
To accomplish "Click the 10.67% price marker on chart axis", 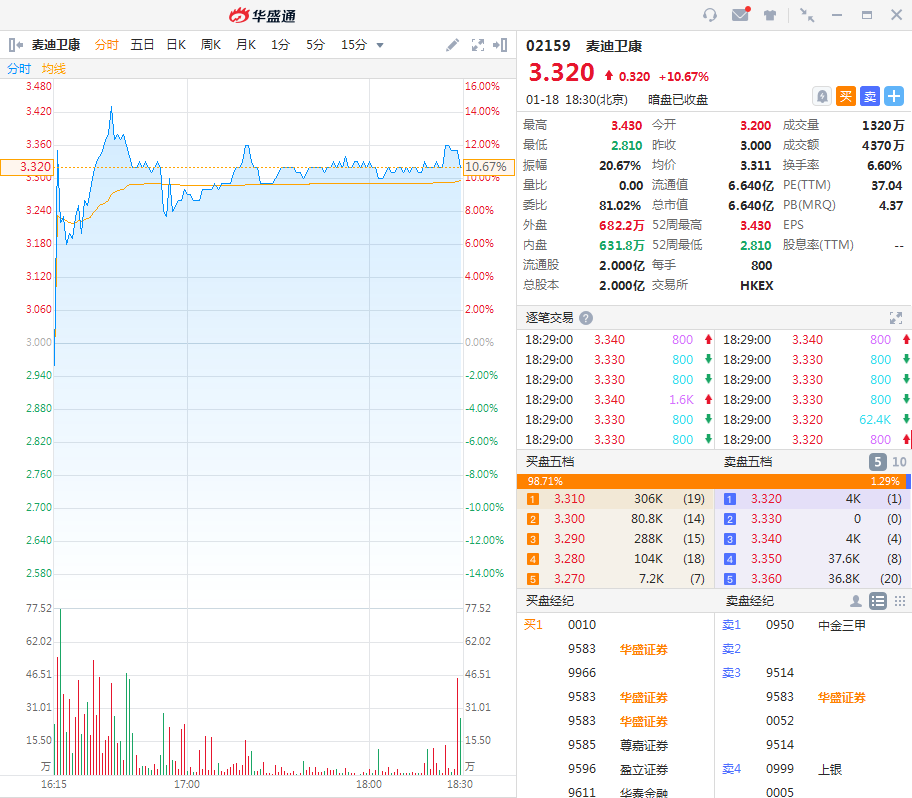I will coord(489,167).
